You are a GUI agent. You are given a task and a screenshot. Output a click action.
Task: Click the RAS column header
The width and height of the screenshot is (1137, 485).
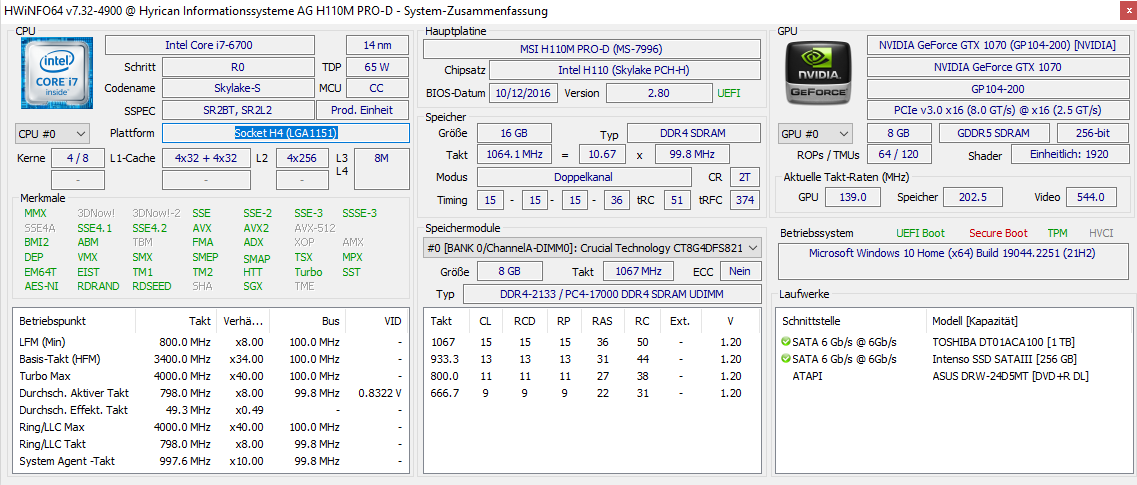pos(601,320)
